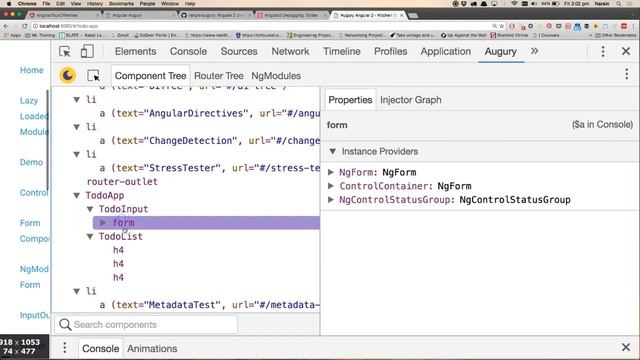The height and width of the screenshot is (360, 640).
Task: Select the drawer Console tab
Action: pyautogui.click(x=100, y=349)
